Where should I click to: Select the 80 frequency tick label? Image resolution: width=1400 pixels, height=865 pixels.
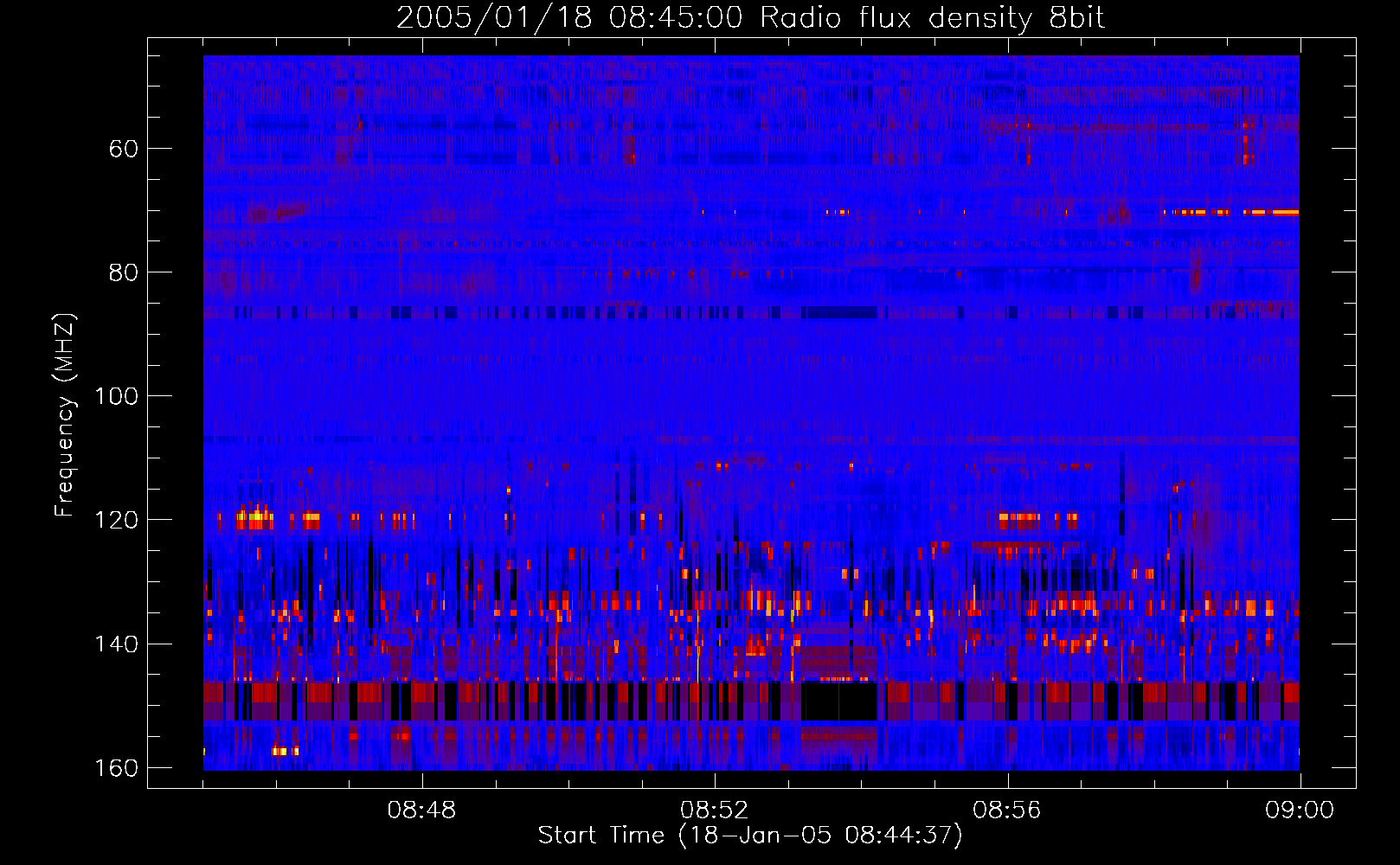(124, 272)
